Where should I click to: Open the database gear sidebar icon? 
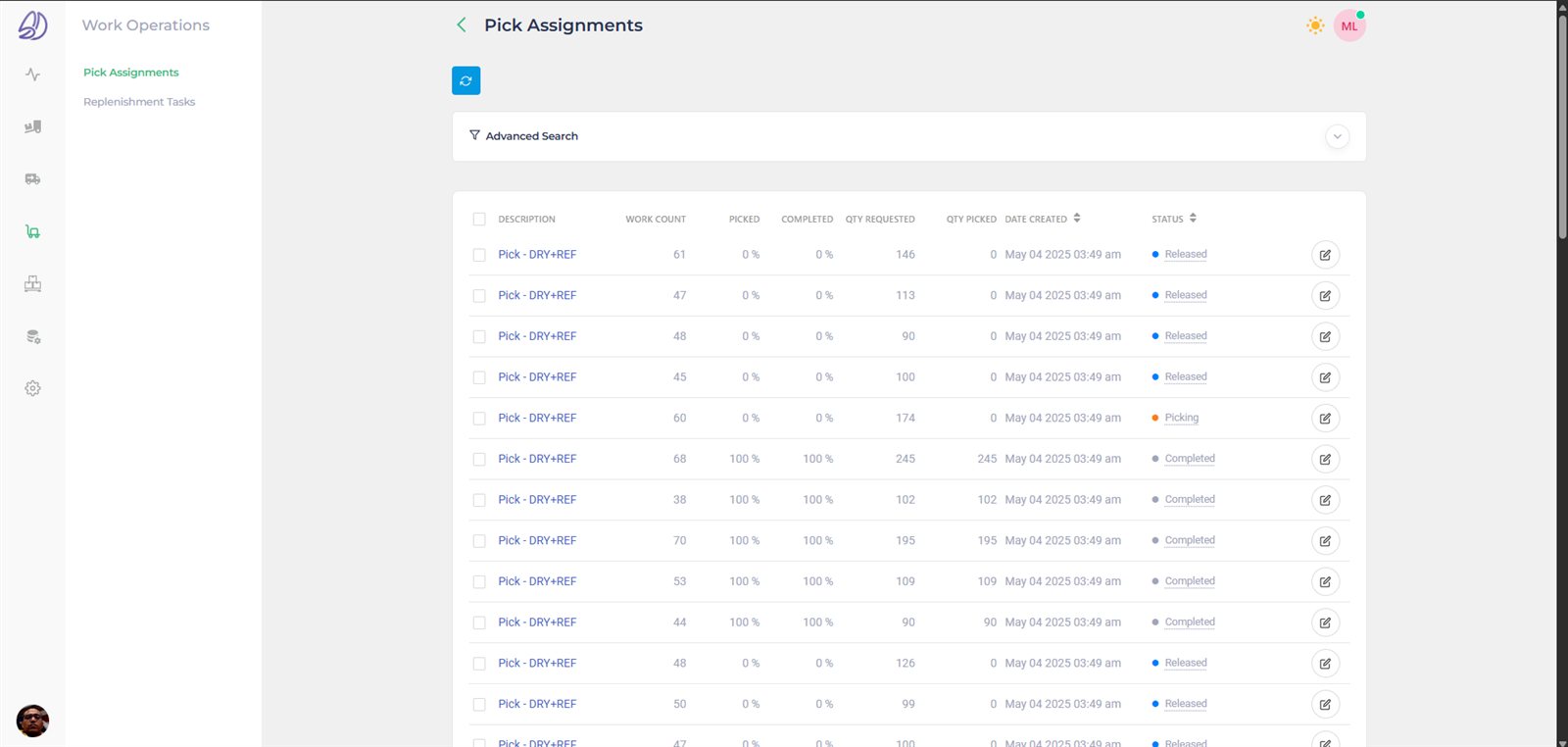tap(32, 336)
